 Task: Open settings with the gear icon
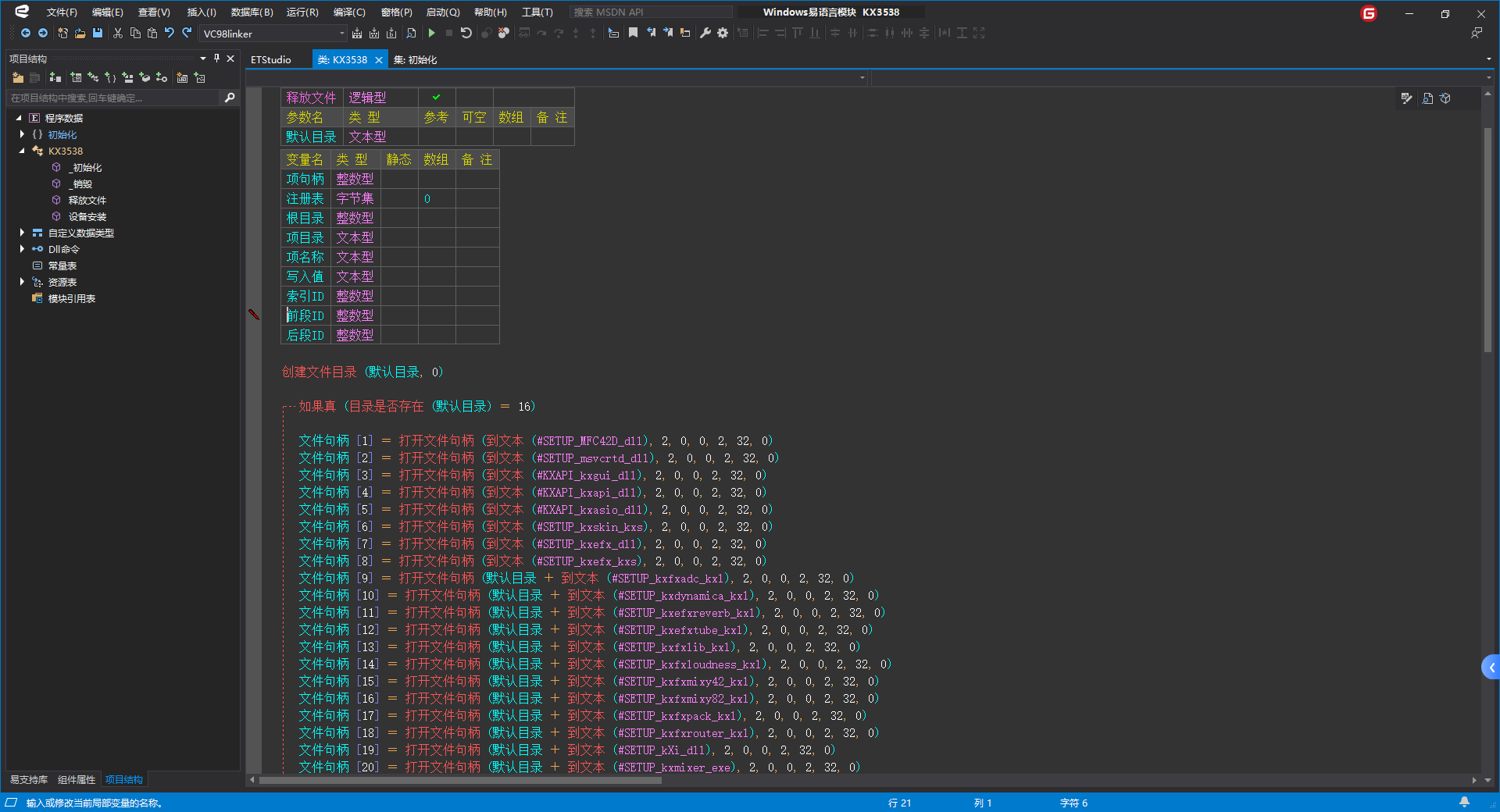point(723,33)
